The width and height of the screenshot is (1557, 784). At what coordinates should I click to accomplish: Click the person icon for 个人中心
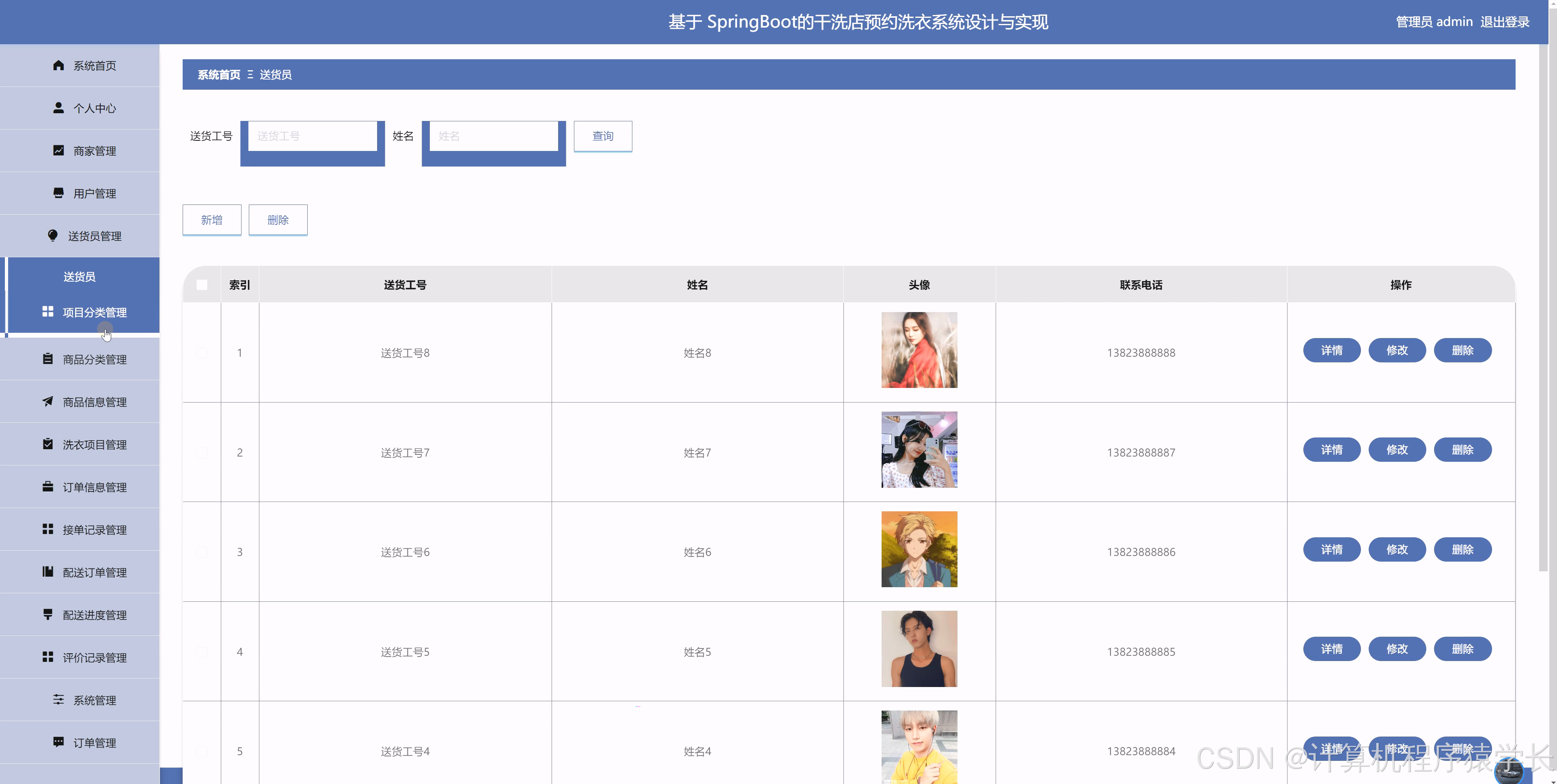[x=58, y=108]
